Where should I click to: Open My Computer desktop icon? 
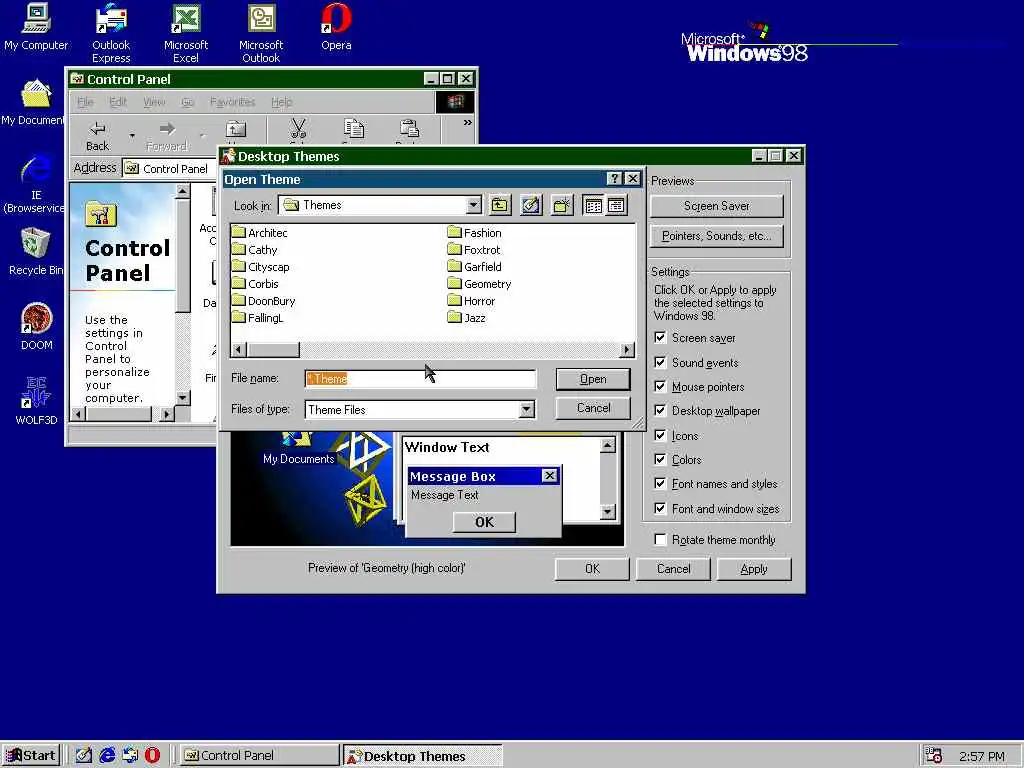coord(36,27)
